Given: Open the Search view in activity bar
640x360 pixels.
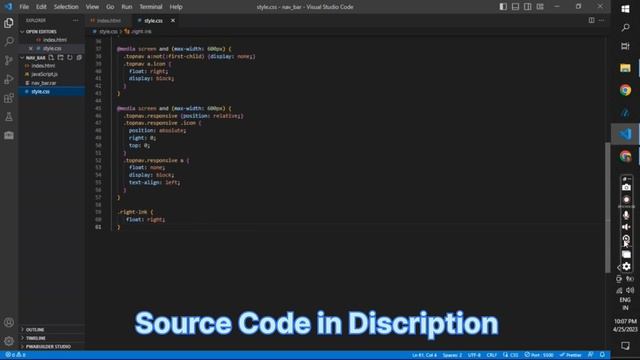Looking at the screenshot, I should [x=9, y=41].
